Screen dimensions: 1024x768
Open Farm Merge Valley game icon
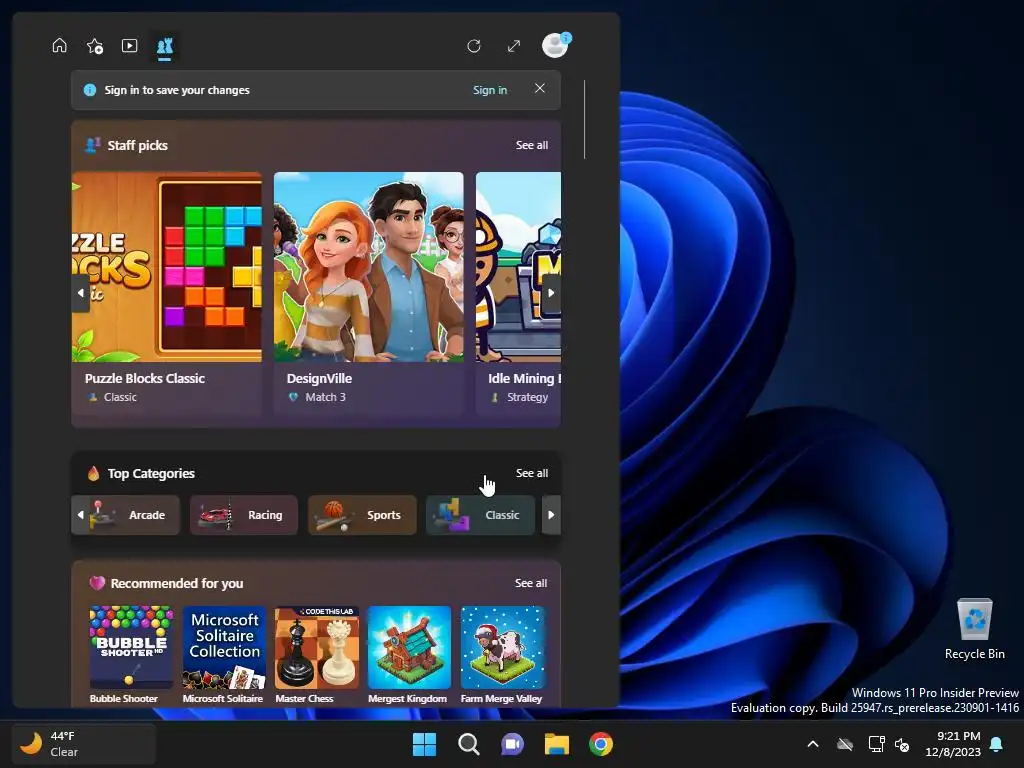click(502, 647)
